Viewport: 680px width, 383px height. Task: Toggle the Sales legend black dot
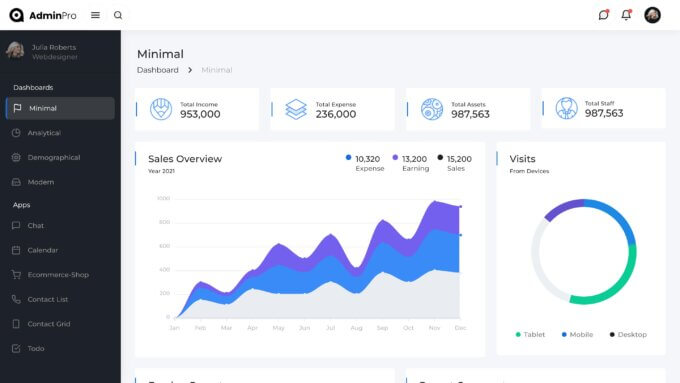pos(440,157)
